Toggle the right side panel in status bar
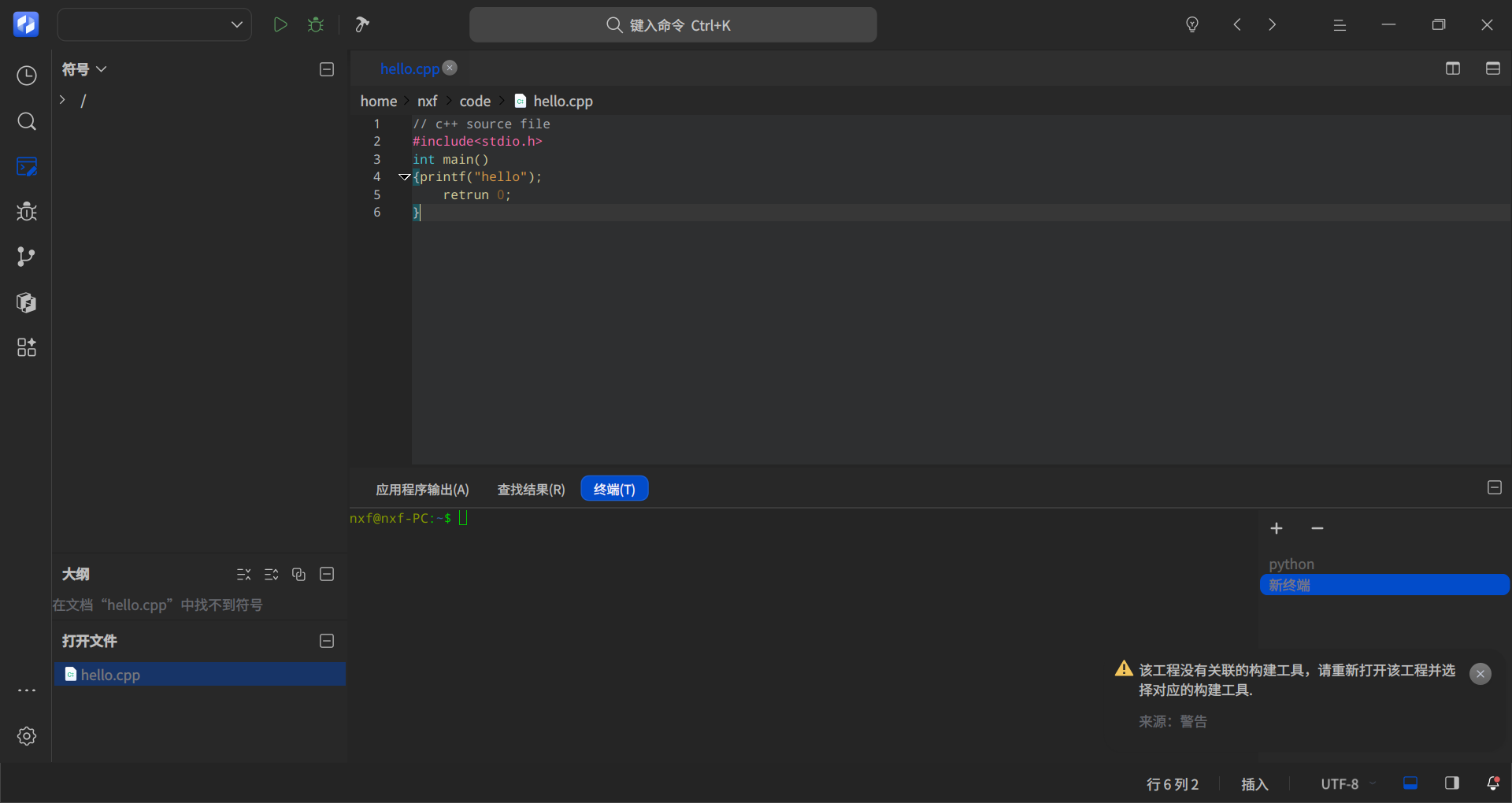This screenshot has height=803, width=1512. [1452, 783]
